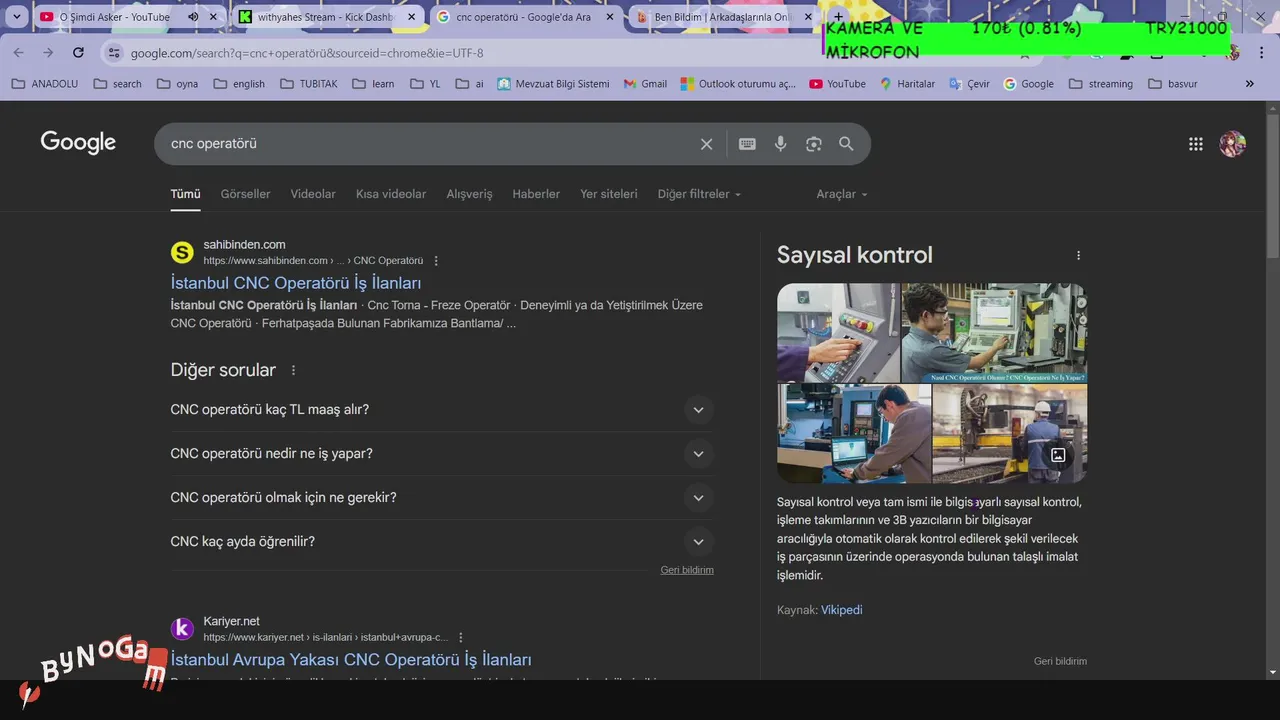Open İstanbul CNC Operatörü İş İlanları link

point(296,283)
